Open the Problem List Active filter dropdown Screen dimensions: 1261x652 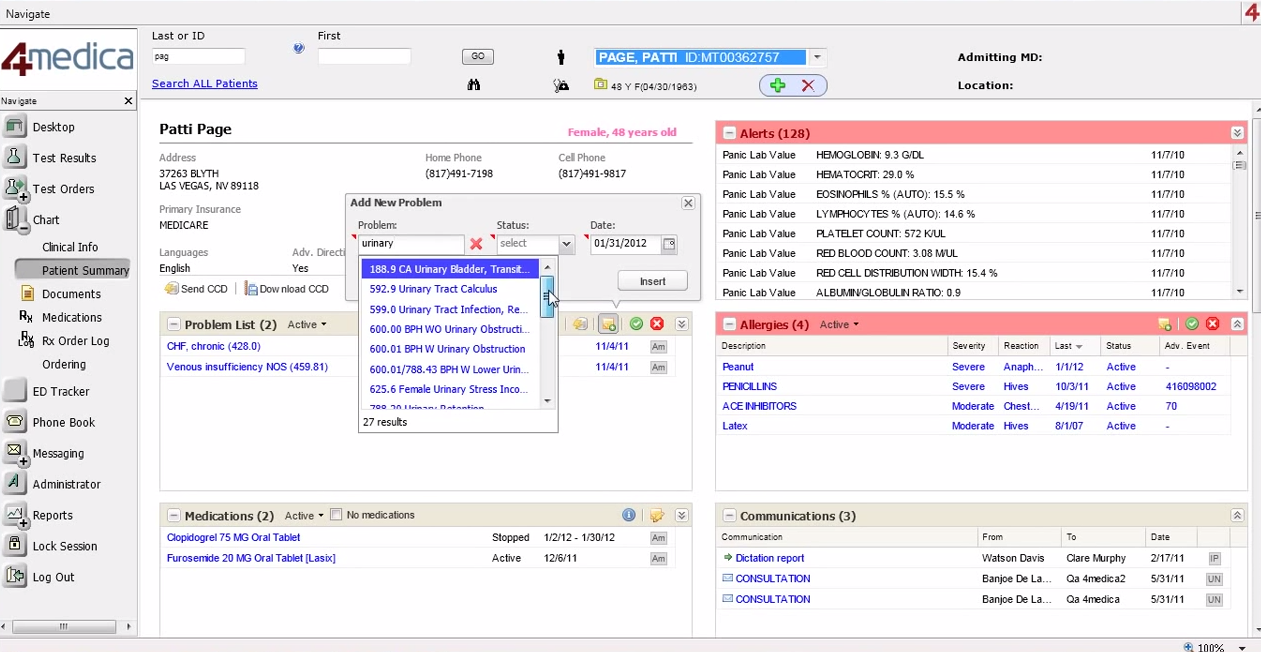pyautogui.click(x=307, y=324)
